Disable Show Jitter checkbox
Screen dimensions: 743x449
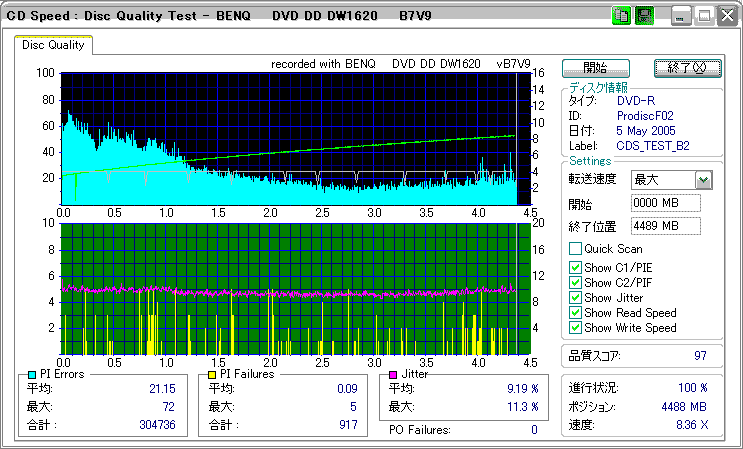(575, 298)
